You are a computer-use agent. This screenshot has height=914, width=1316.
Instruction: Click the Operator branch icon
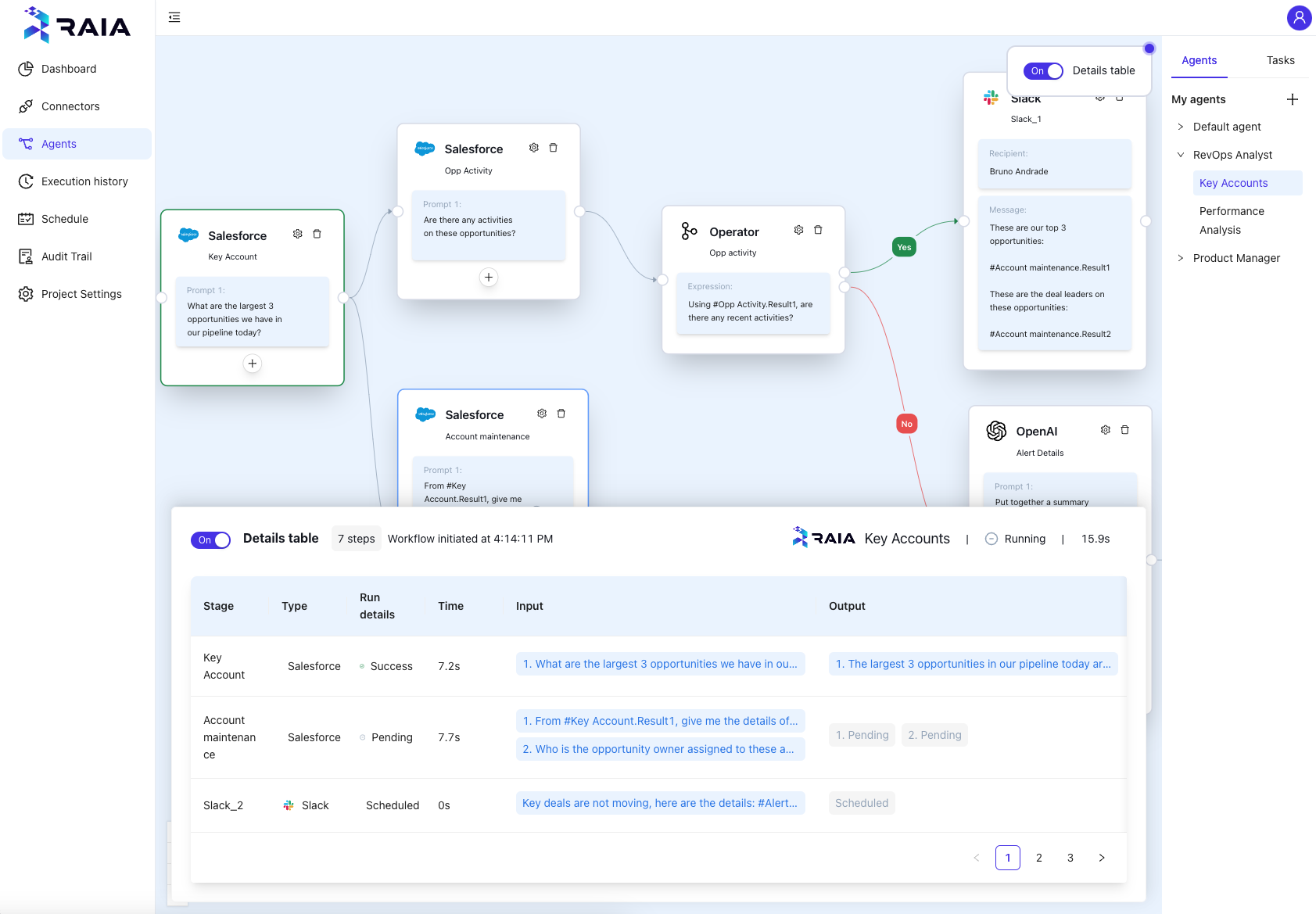[x=689, y=231]
